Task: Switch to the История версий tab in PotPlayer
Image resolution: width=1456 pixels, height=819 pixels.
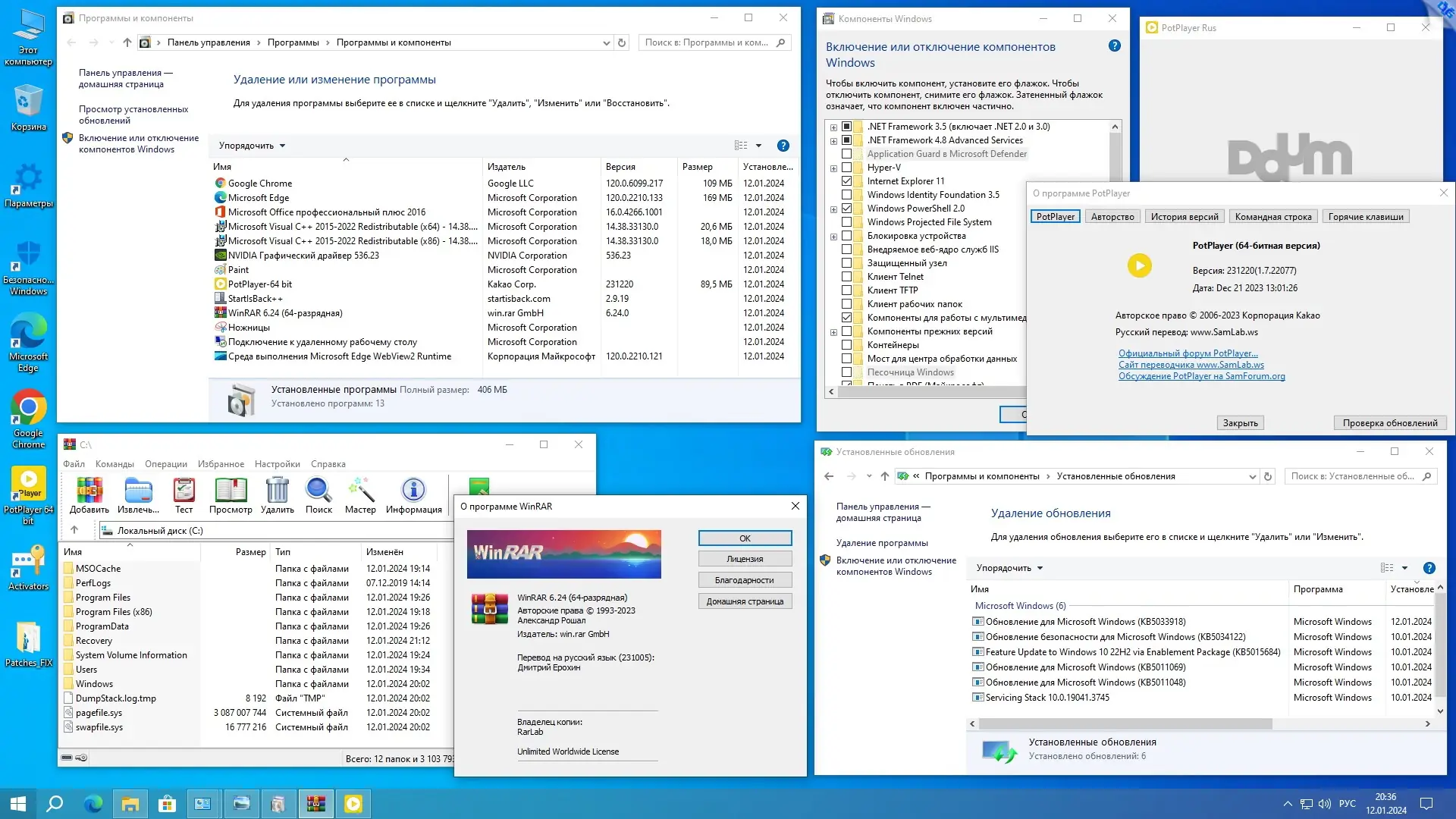Action: pyautogui.click(x=1185, y=216)
